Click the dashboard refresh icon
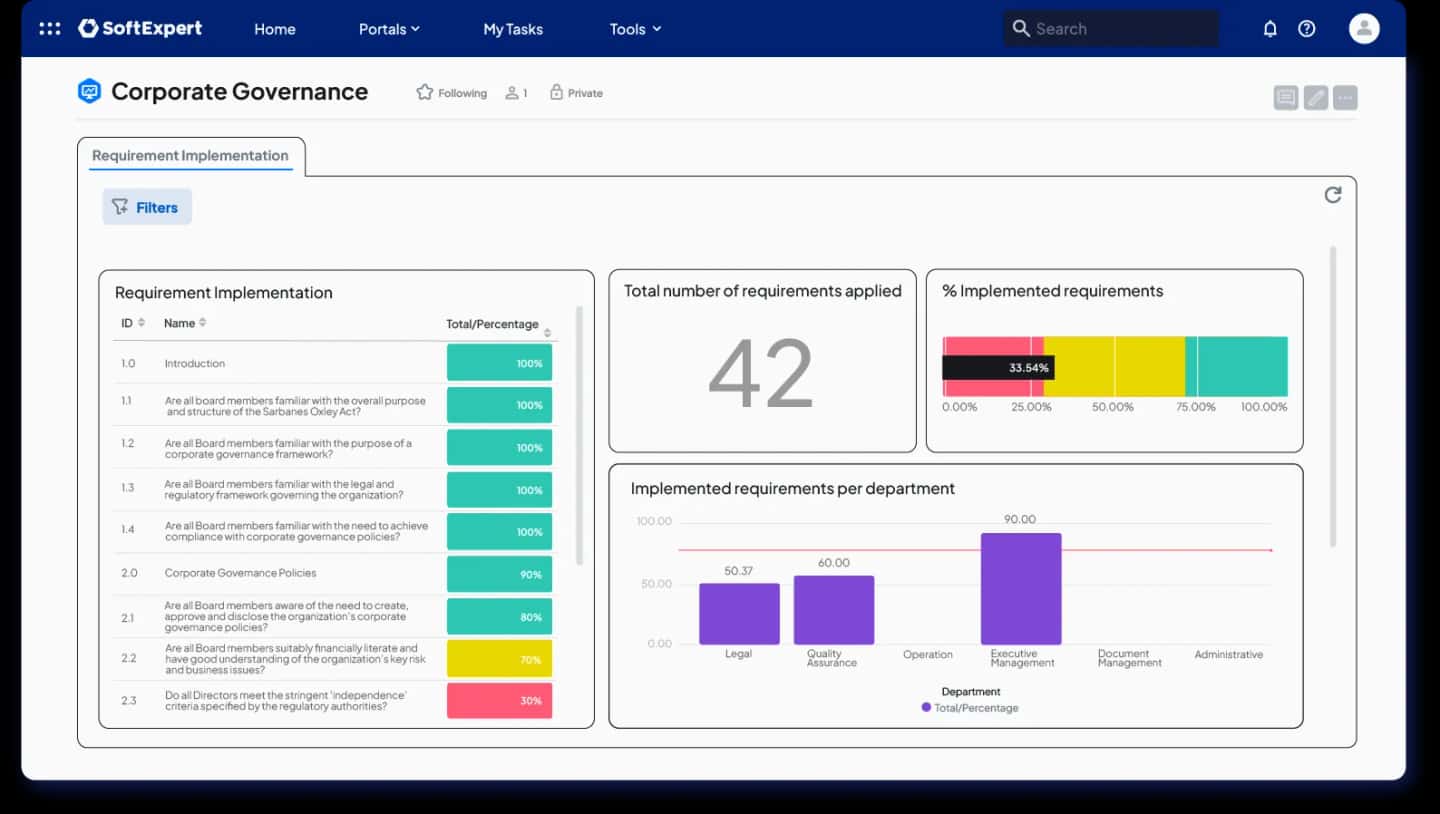 1333,195
